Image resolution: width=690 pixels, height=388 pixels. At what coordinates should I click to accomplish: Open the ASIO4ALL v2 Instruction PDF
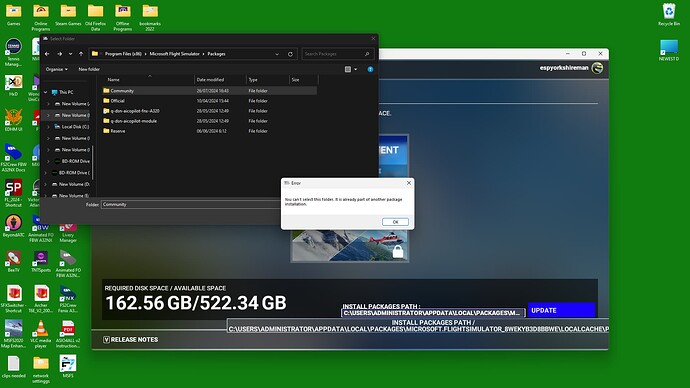point(68,334)
